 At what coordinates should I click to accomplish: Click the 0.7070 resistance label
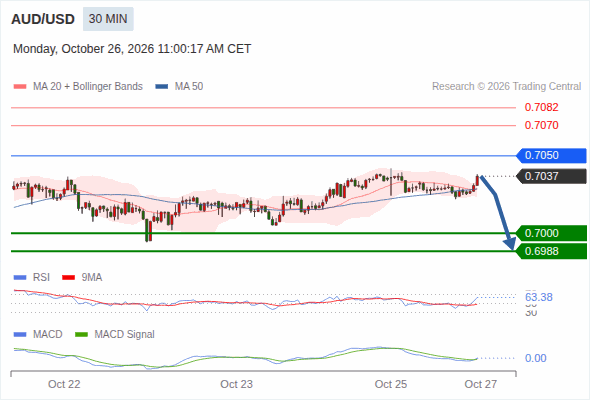(541, 125)
